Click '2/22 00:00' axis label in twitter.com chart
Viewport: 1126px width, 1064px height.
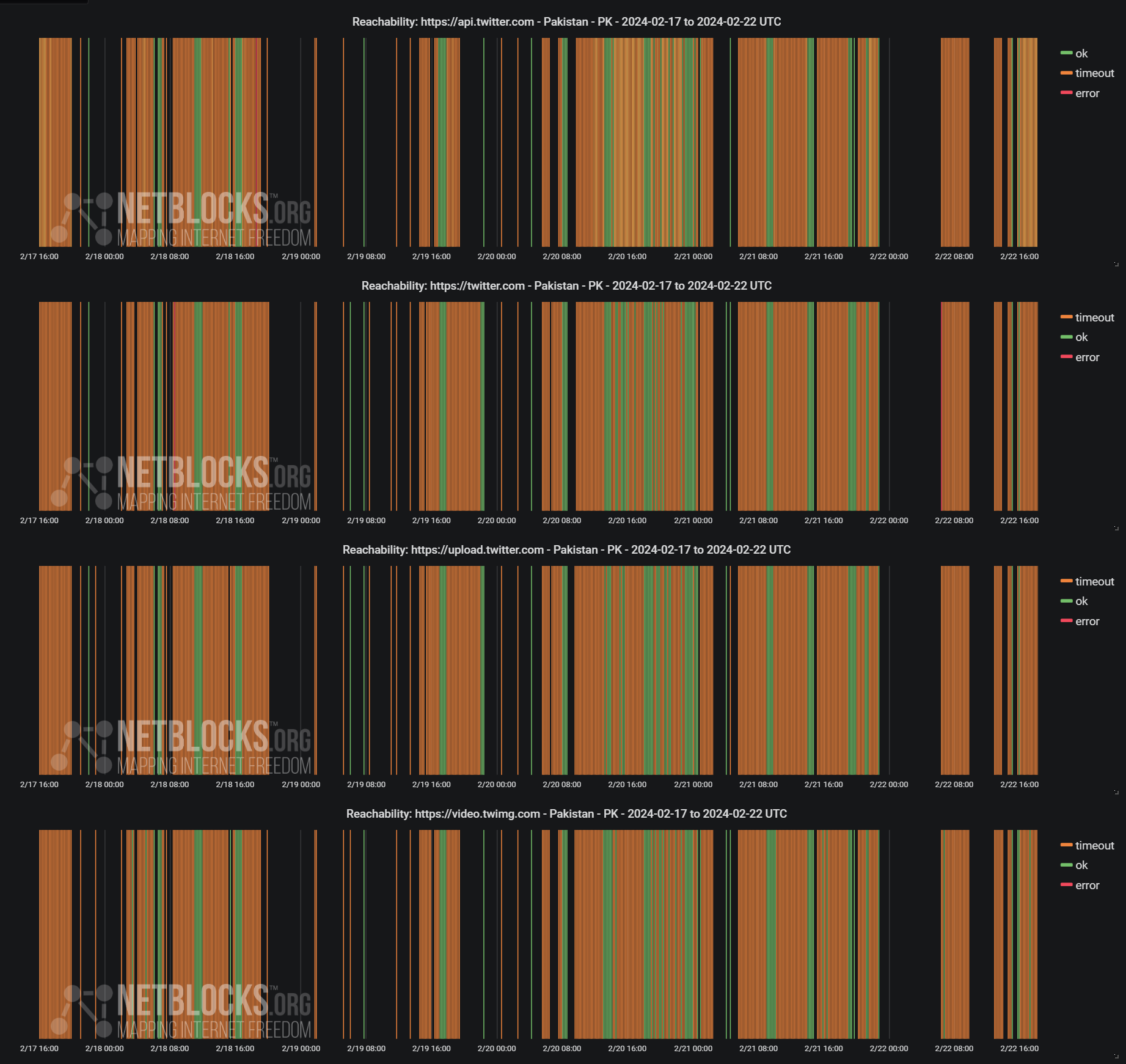click(889, 521)
